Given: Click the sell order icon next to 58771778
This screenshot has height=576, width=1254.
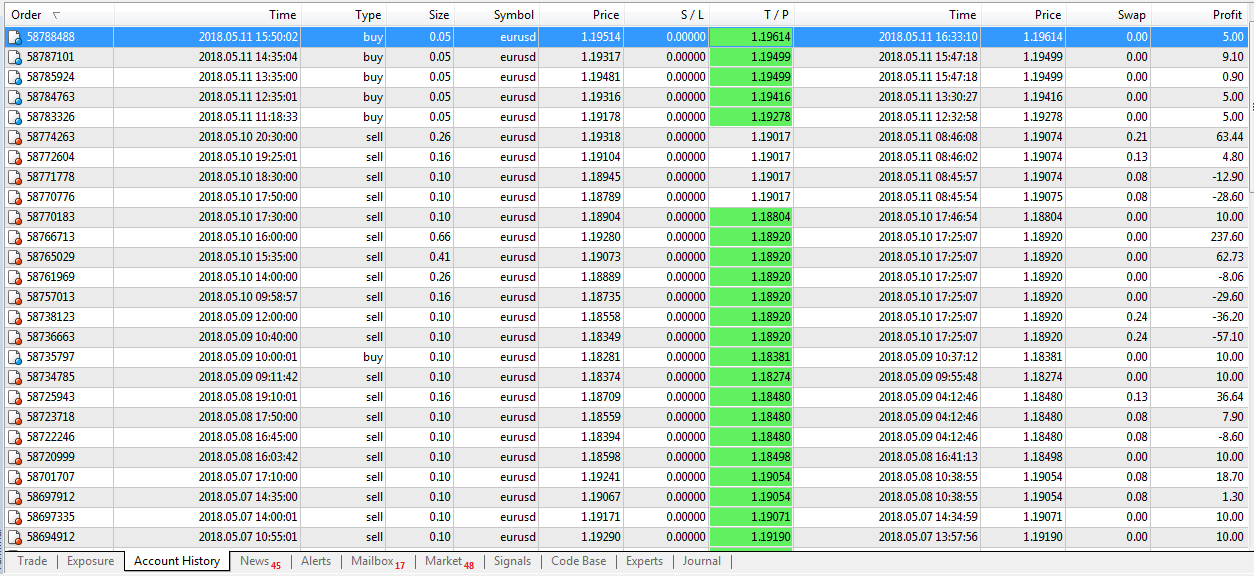Looking at the screenshot, I should click(15, 177).
